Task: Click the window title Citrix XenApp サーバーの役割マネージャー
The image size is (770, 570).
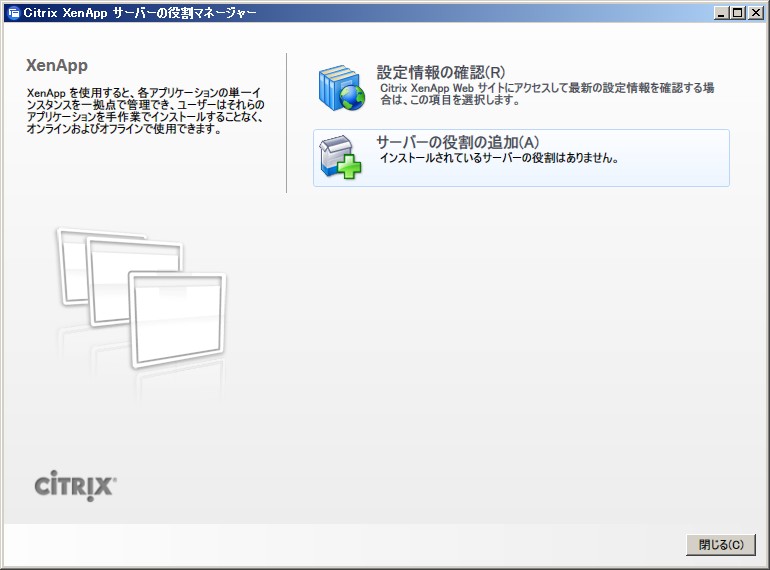Action: (x=138, y=13)
